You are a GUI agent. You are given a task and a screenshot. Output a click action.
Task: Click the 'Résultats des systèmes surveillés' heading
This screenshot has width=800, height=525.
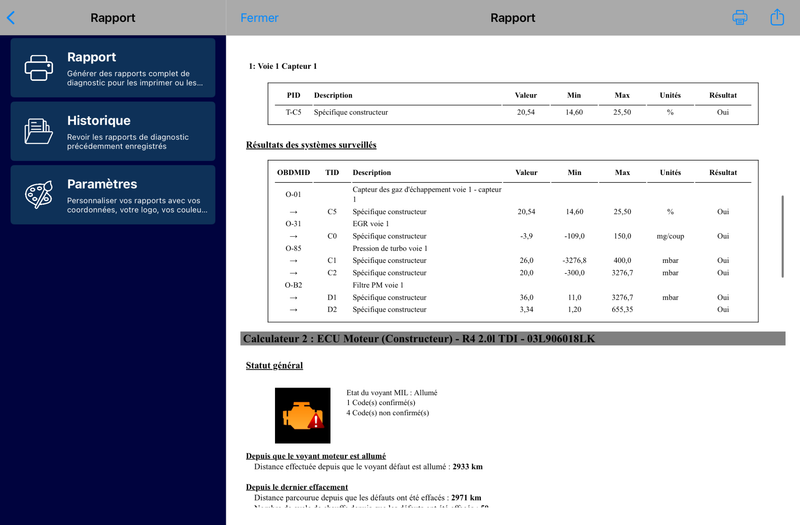(311, 145)
